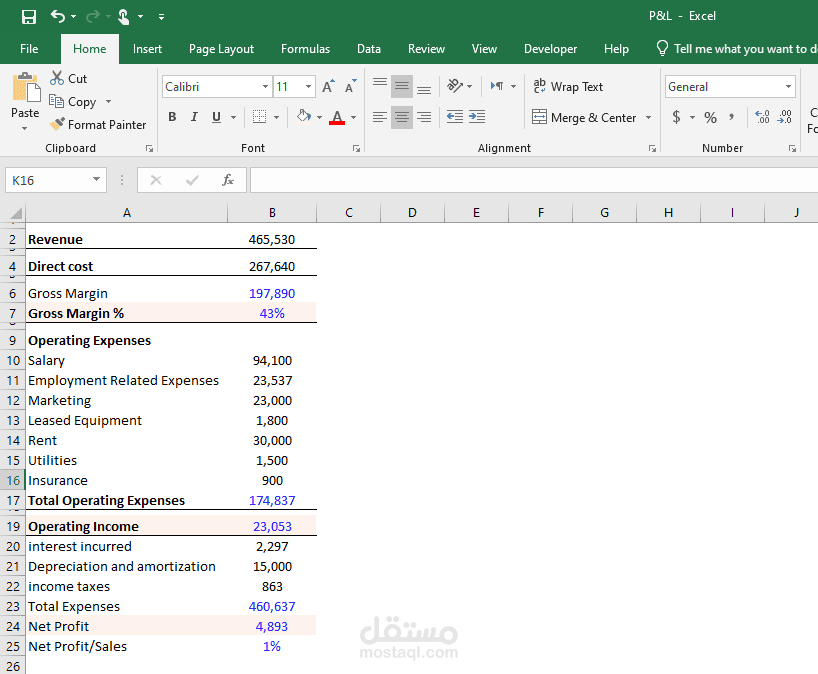Switch to Developer tab

click(x=550, y=49)
